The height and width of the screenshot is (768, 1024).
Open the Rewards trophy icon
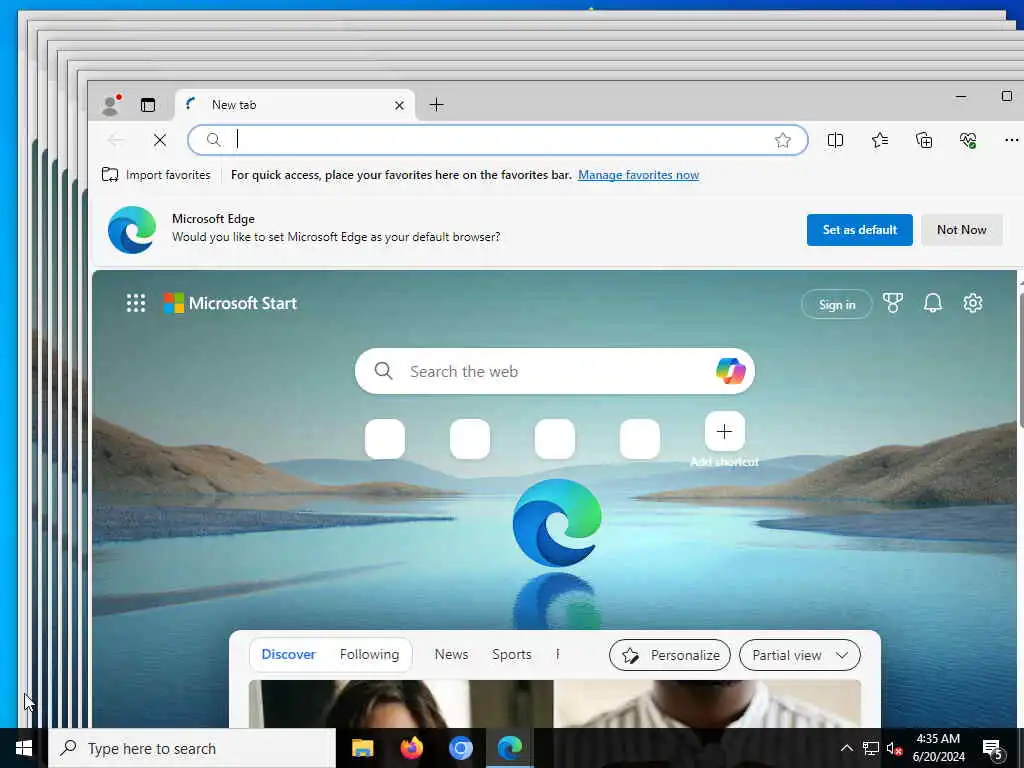[893, 303]
